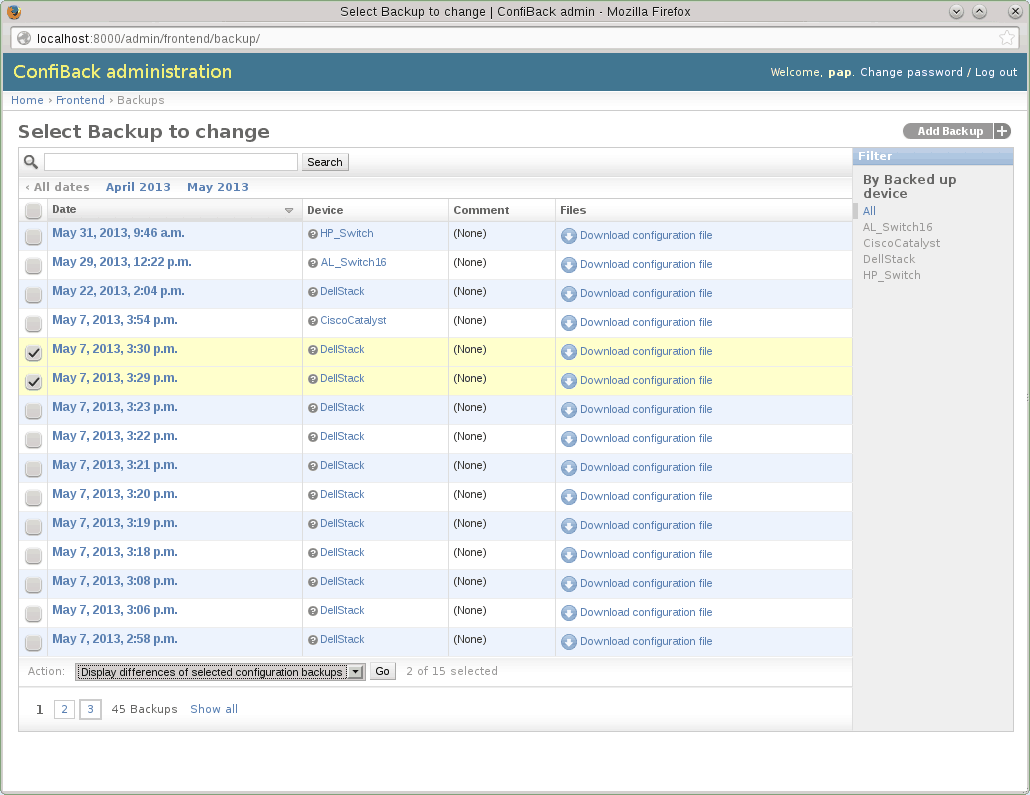Image resolution: width=1030 pixels, height=795 pixels.
Task: Filter backups by DellStack device
Action: 888,259
